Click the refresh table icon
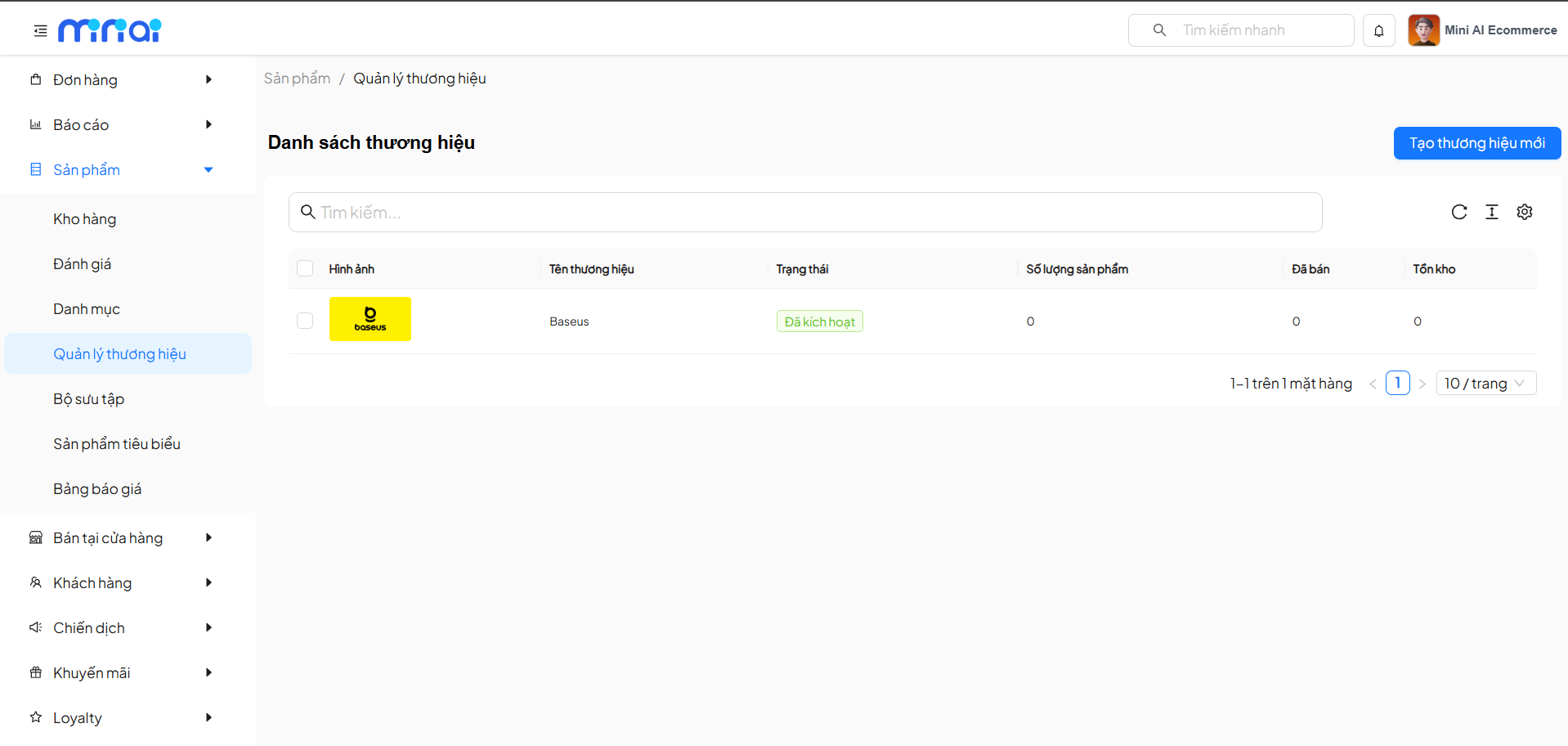 (1458, 213)
